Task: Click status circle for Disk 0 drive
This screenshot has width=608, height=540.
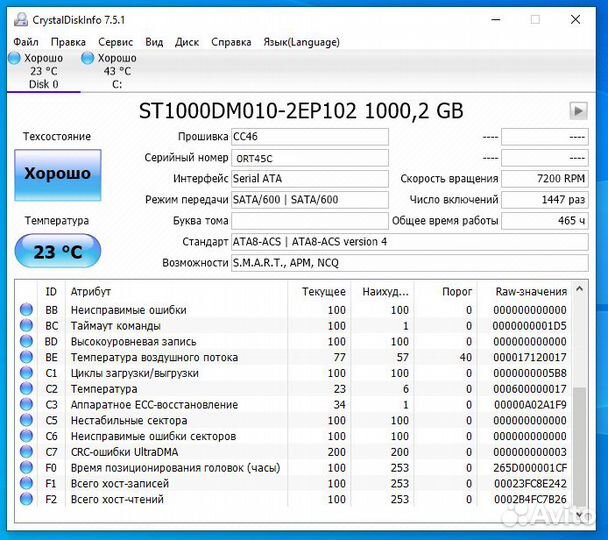Action: click(x=14, y=58)
